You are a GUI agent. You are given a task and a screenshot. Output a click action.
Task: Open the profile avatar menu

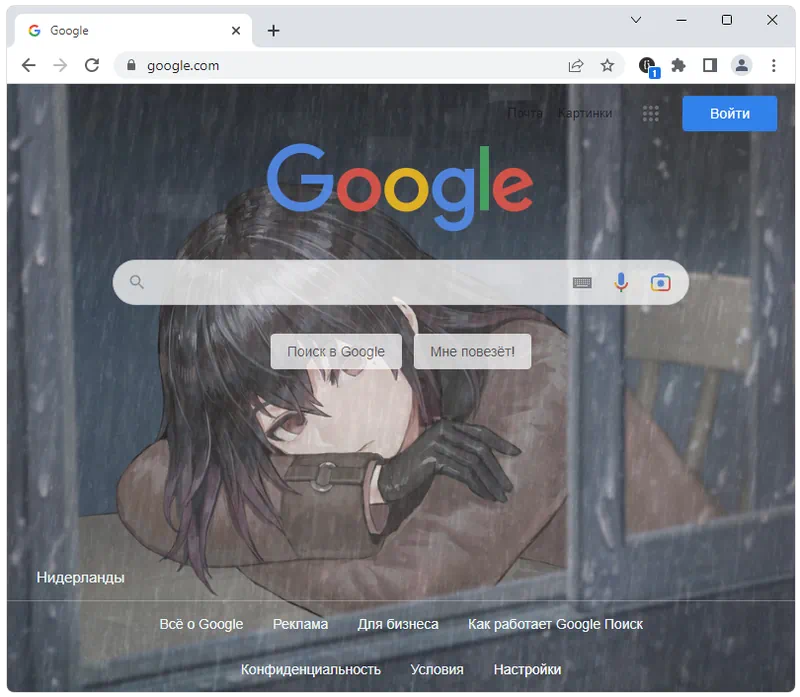click(x=741, y=65)
